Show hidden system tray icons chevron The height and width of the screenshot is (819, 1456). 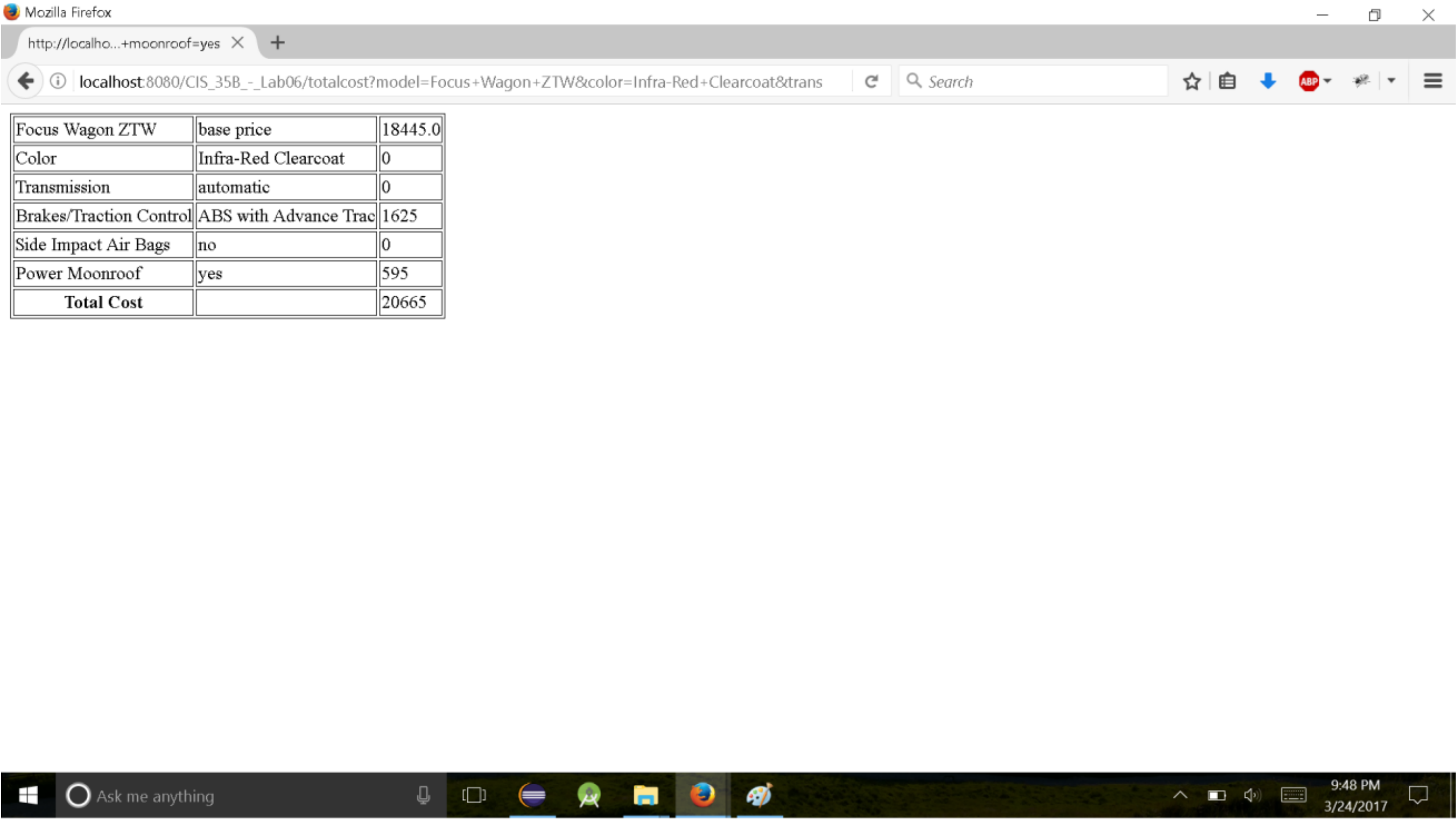click(x=1180, y=795)
